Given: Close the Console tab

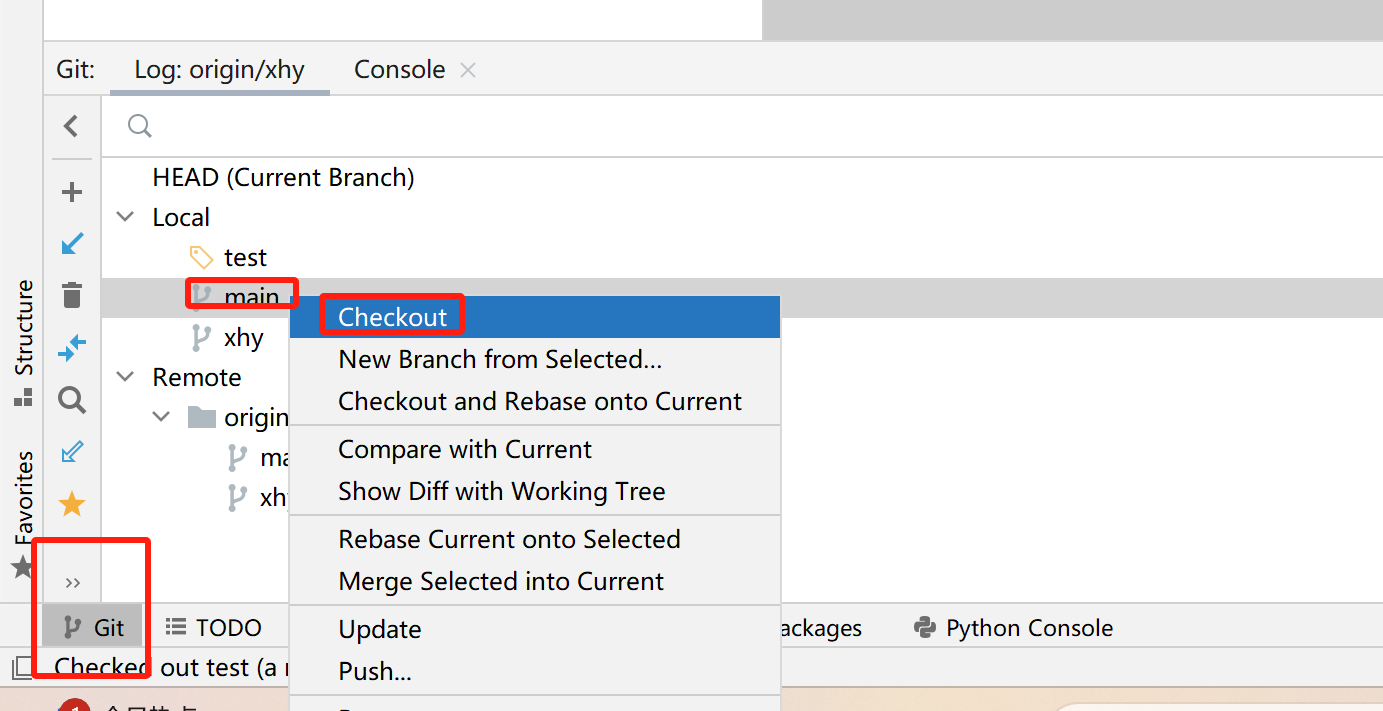Looking at the screenshot, I should pos(468,70).
